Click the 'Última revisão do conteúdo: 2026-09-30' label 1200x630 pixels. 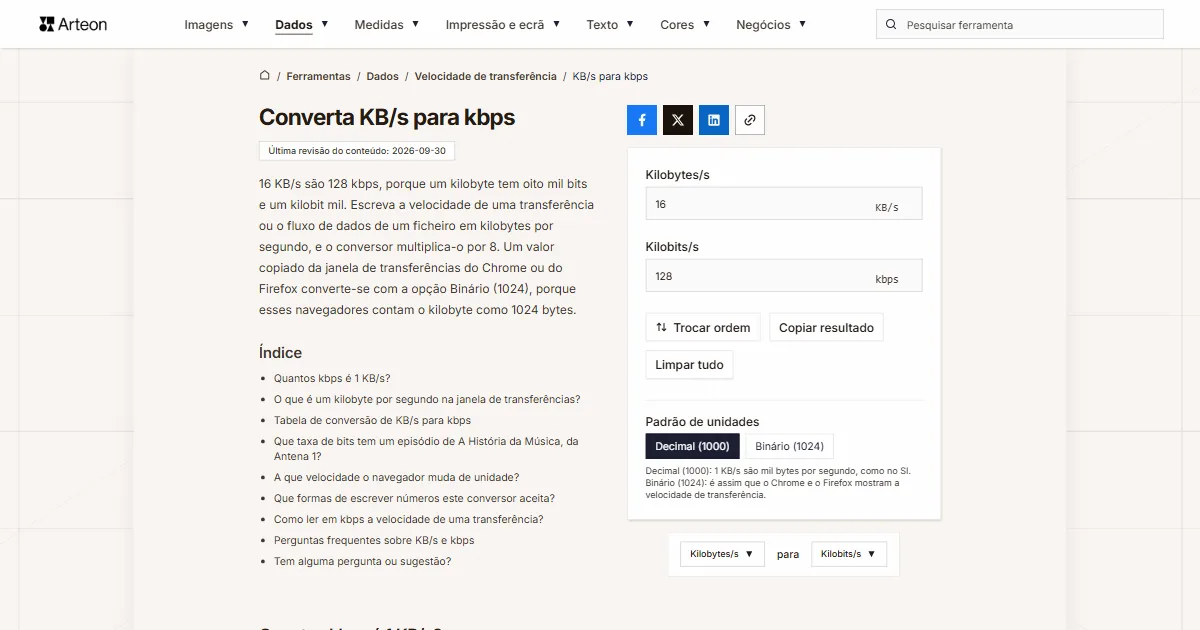357,151
